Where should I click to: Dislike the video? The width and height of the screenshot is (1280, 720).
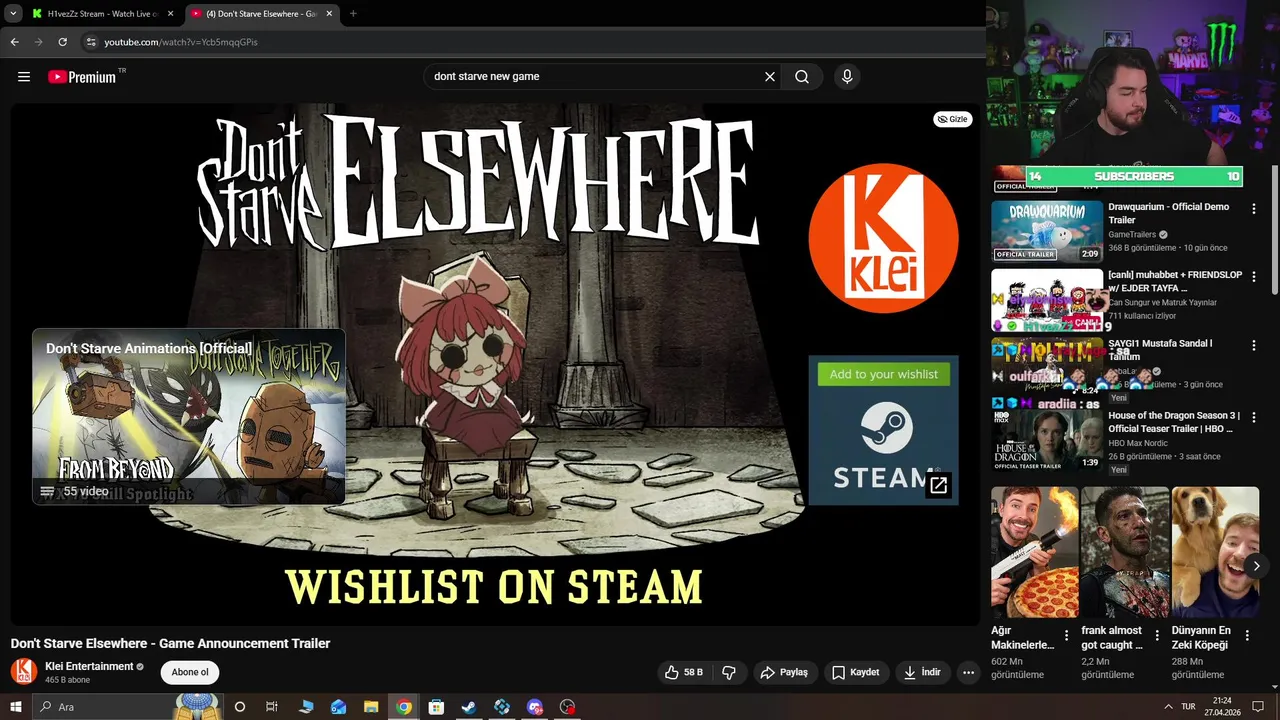click(x=729, y=672)
